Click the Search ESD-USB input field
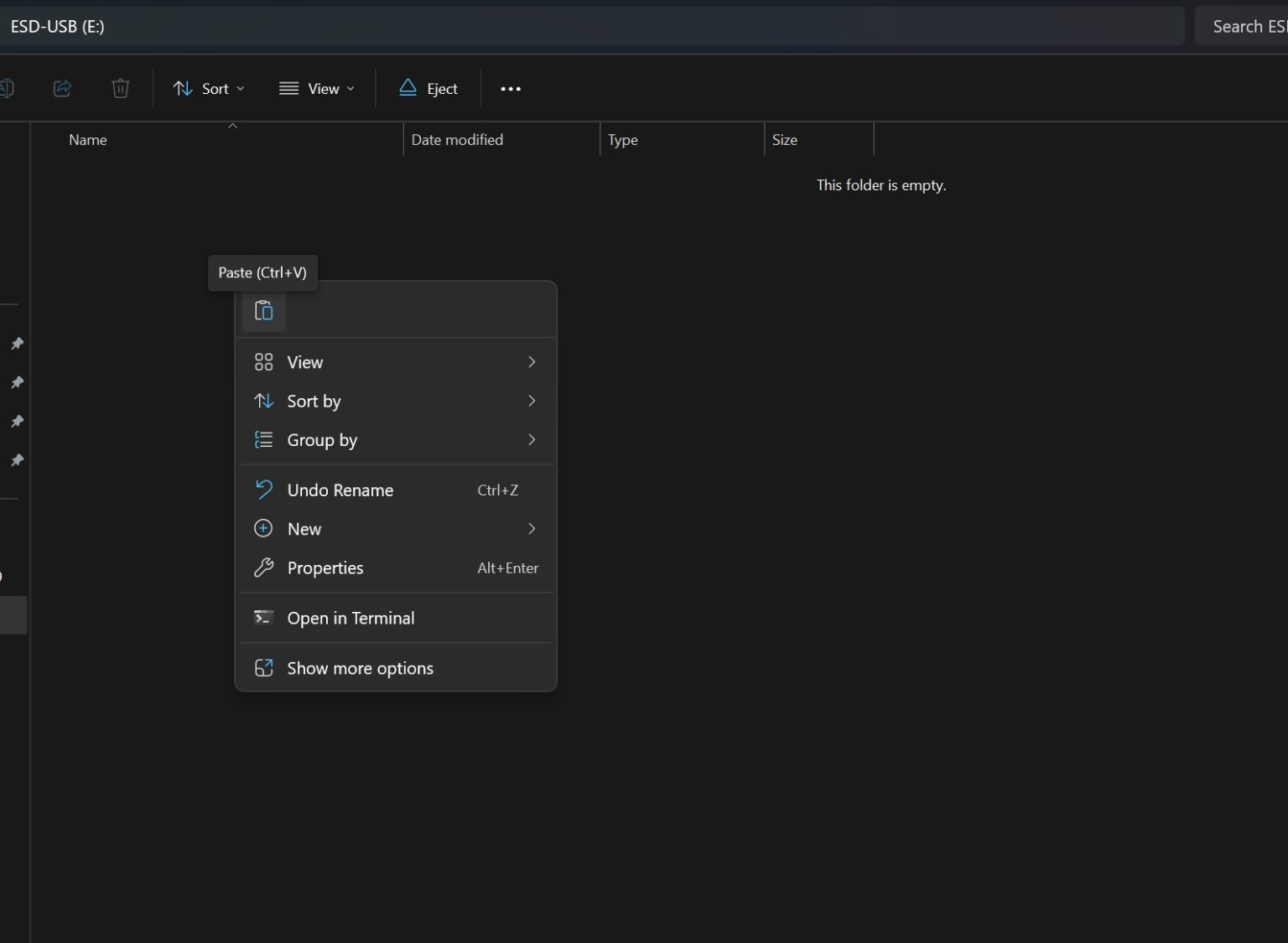 coord(1245,27)
